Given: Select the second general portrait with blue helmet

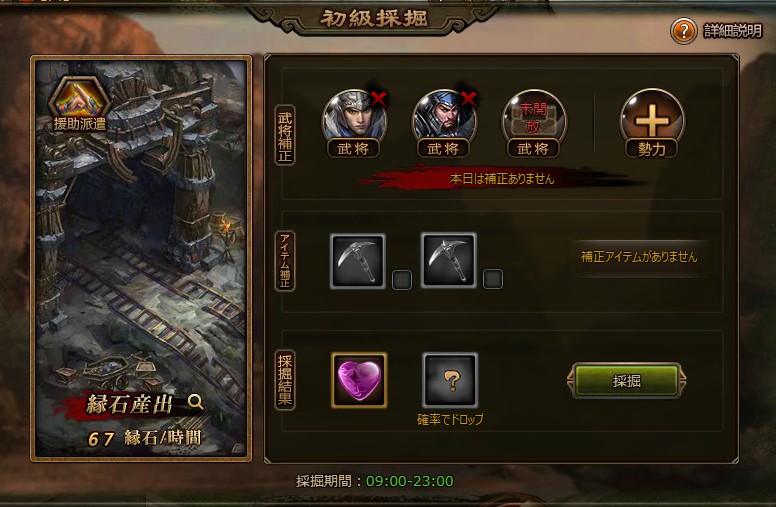Looking at the screenshot, I should [443, 117].
